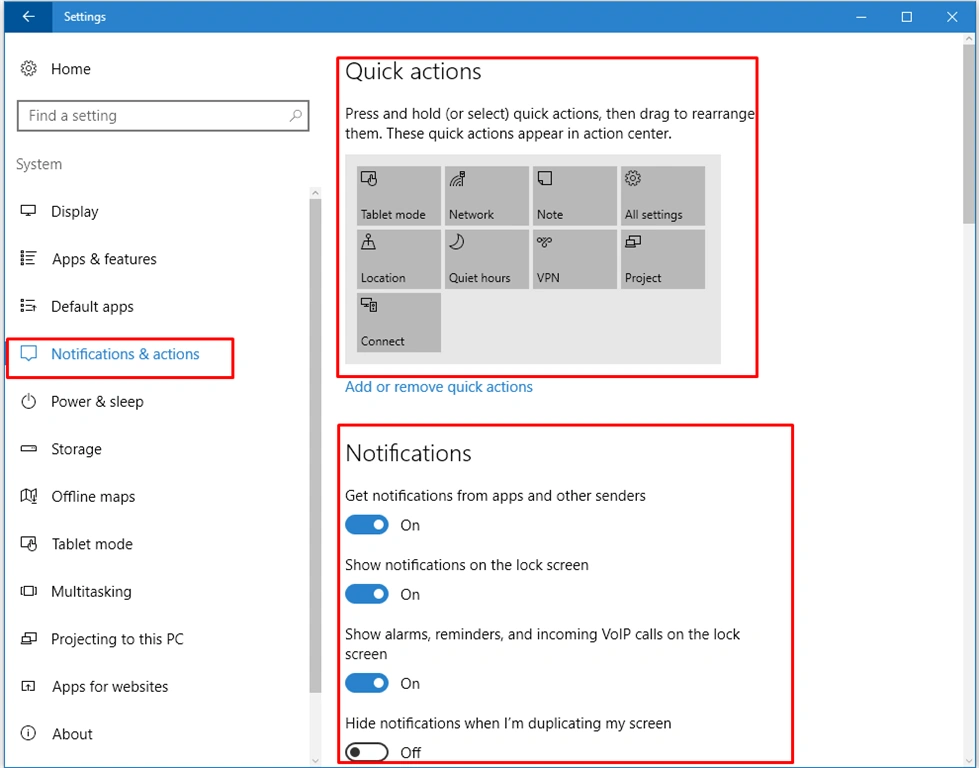Toggle Show notifications on the lock screen
The image size is (979, 768).
(367, 594)
